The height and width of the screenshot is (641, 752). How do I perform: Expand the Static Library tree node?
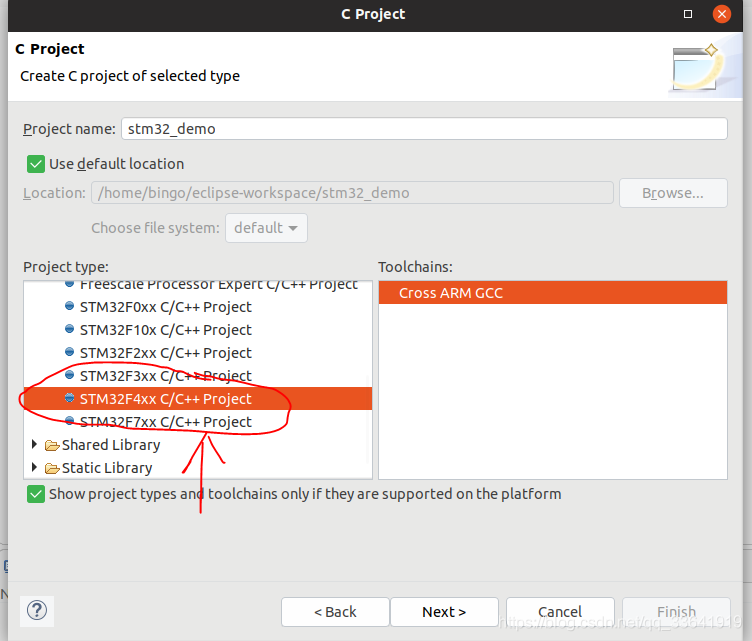(x=36, y=468)
